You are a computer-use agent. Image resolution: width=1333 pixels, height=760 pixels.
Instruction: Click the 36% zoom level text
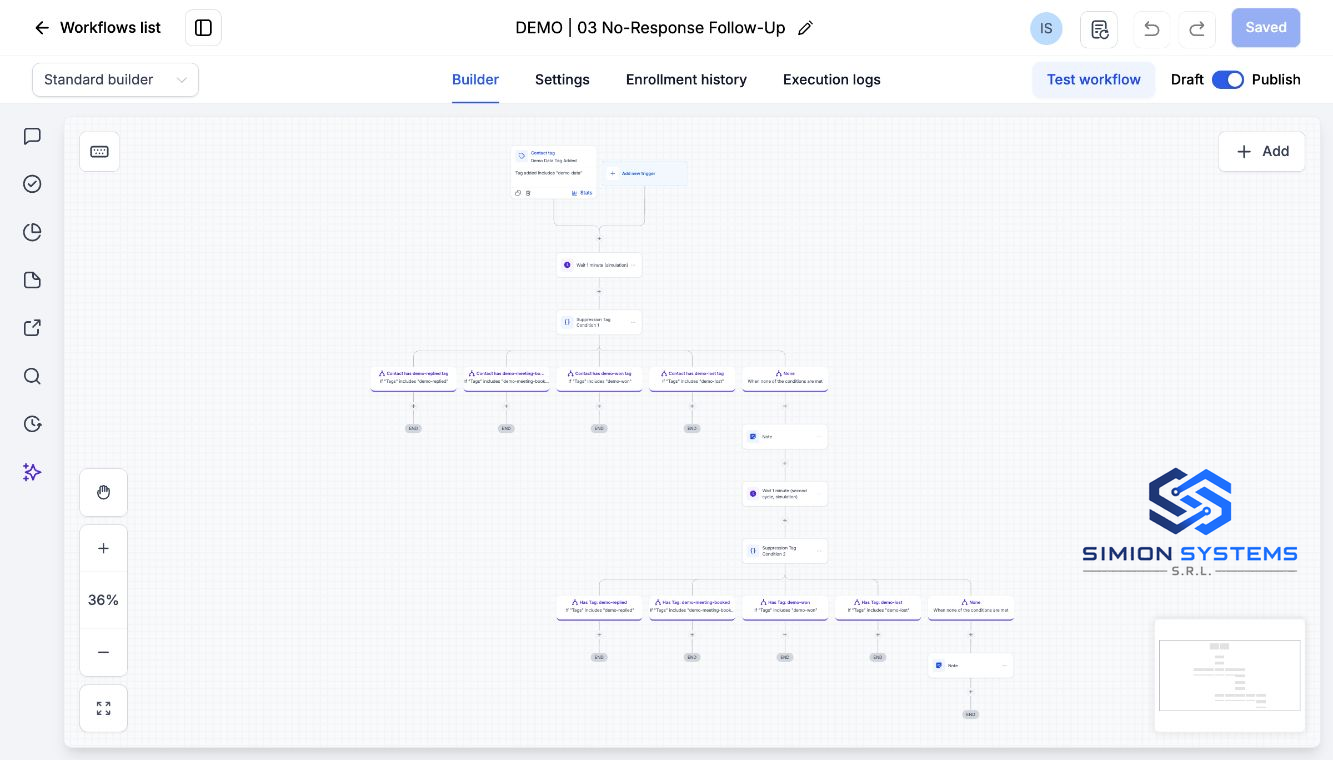tap(104, 600)
